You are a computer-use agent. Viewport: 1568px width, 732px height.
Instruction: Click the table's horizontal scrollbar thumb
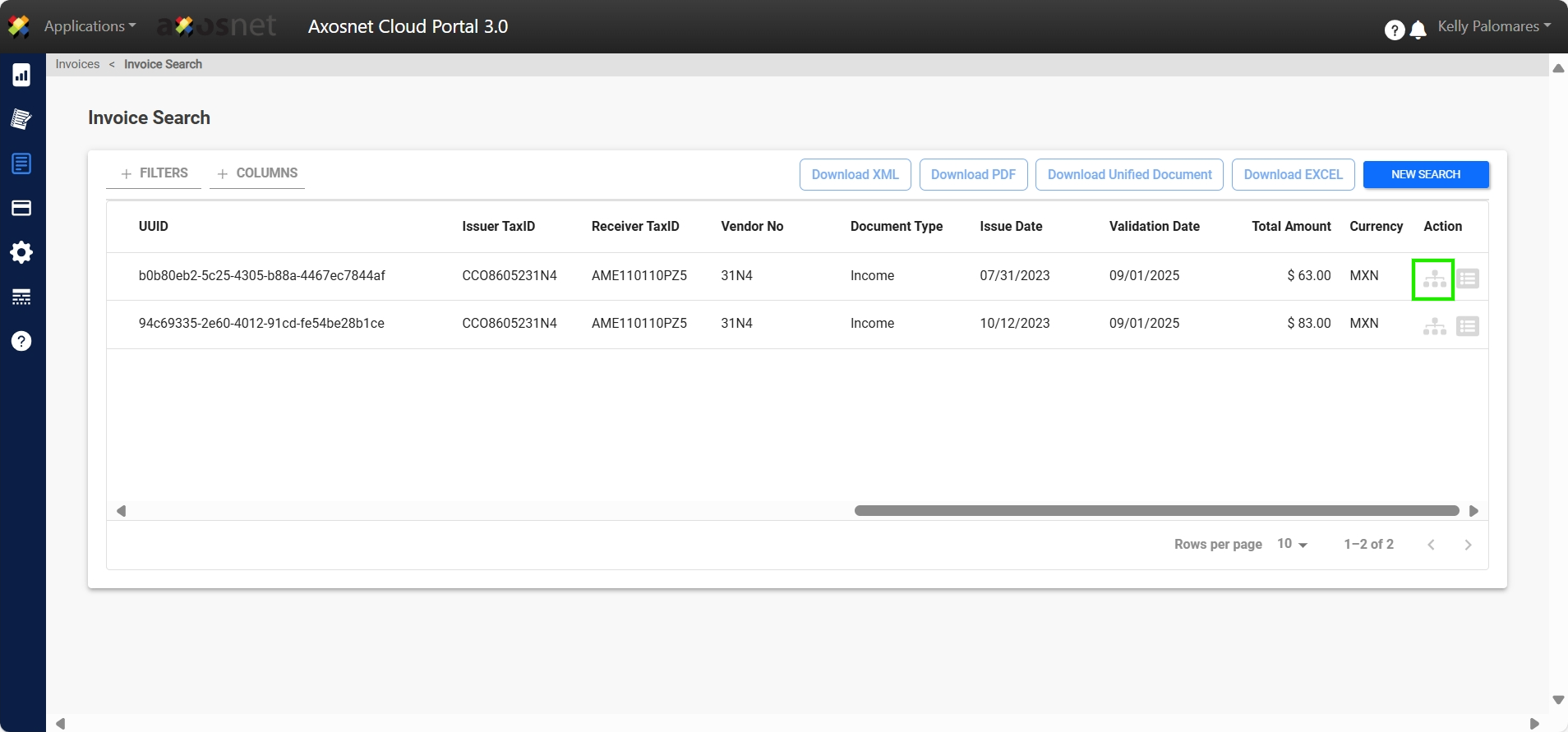[1156, 511]
